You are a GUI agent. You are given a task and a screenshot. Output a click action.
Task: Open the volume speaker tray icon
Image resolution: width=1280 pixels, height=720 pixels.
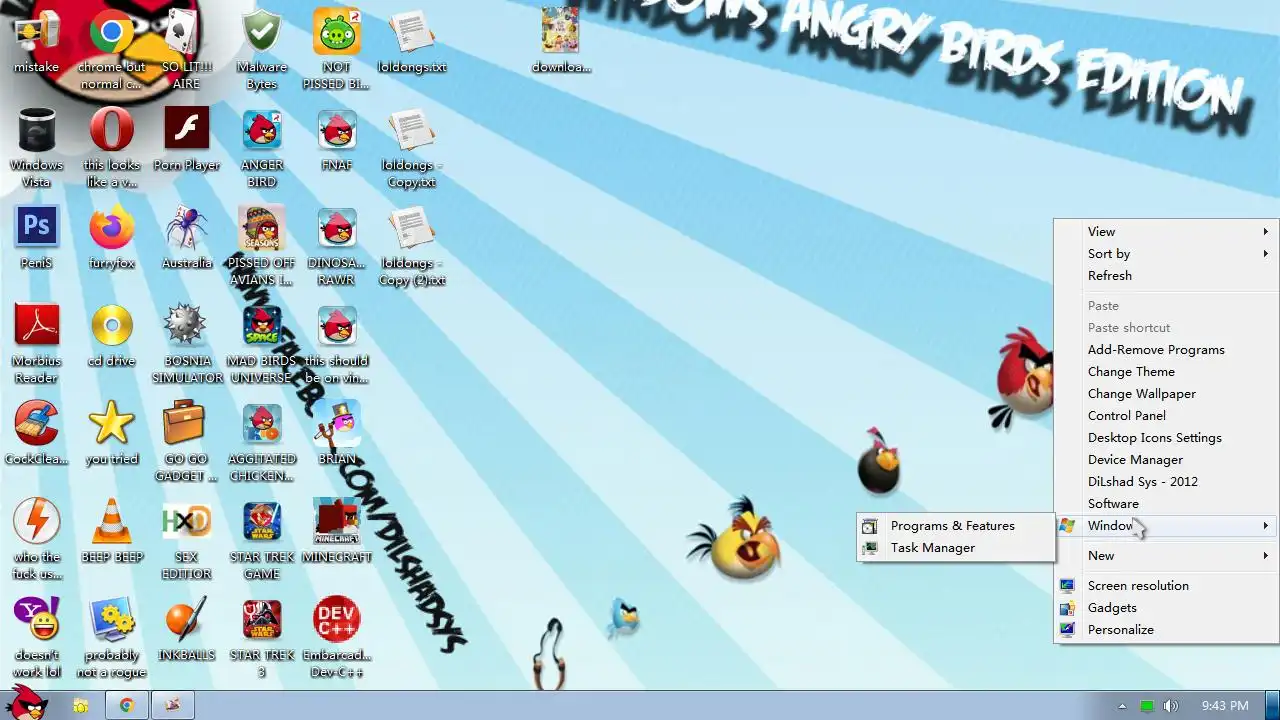[1170, 706]
